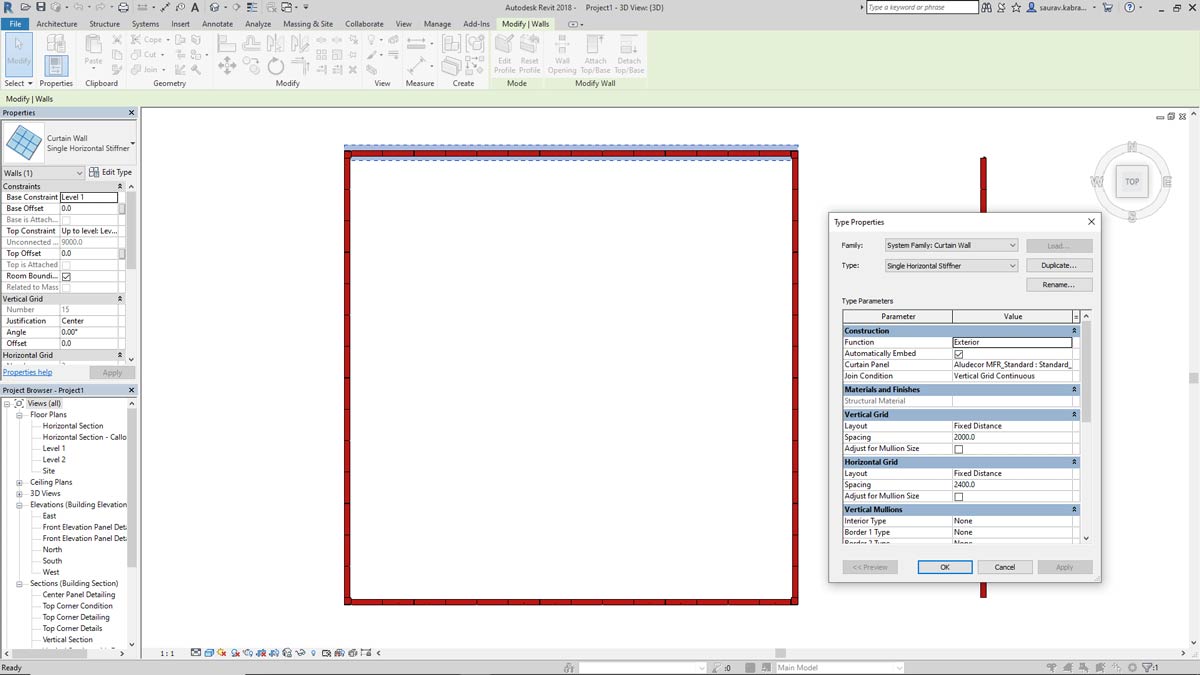
Task: Collapse the Floor Plans tree node
Action: pyautogui.click(x=20, y=414)
